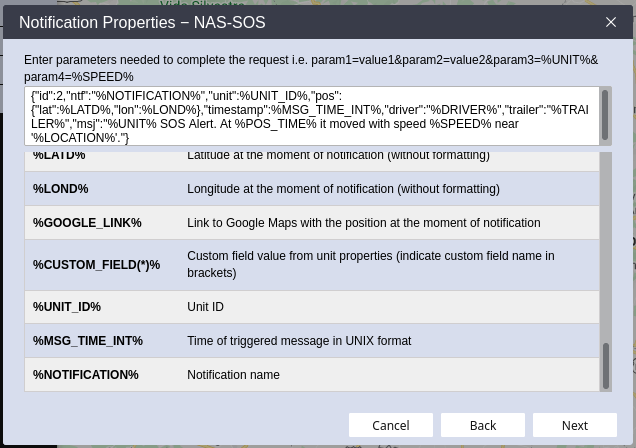Add the %MSG_TIME_INT% tag
Screen dimensions: 636x448
88,341
